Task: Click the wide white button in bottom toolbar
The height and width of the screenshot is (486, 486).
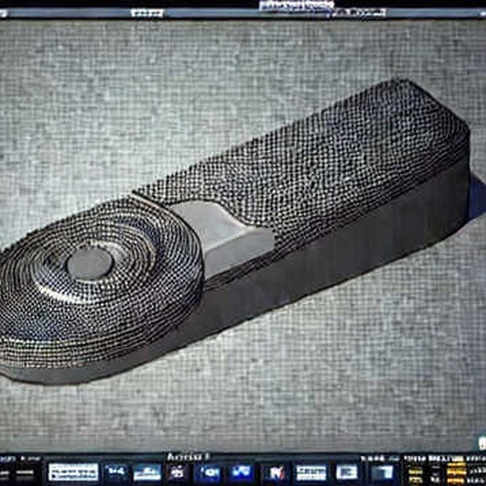Action: (x=73, y=472)
